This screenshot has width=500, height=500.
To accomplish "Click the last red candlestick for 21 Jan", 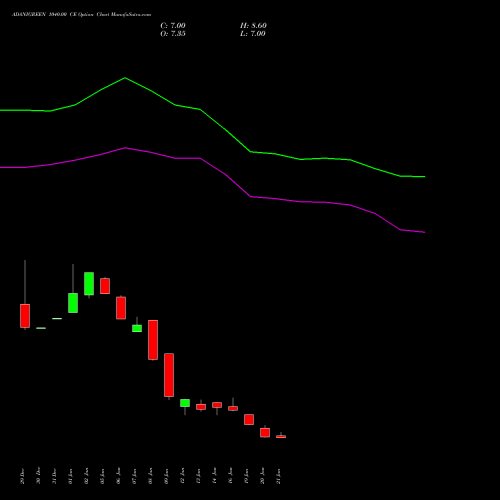I will point(281,436).
